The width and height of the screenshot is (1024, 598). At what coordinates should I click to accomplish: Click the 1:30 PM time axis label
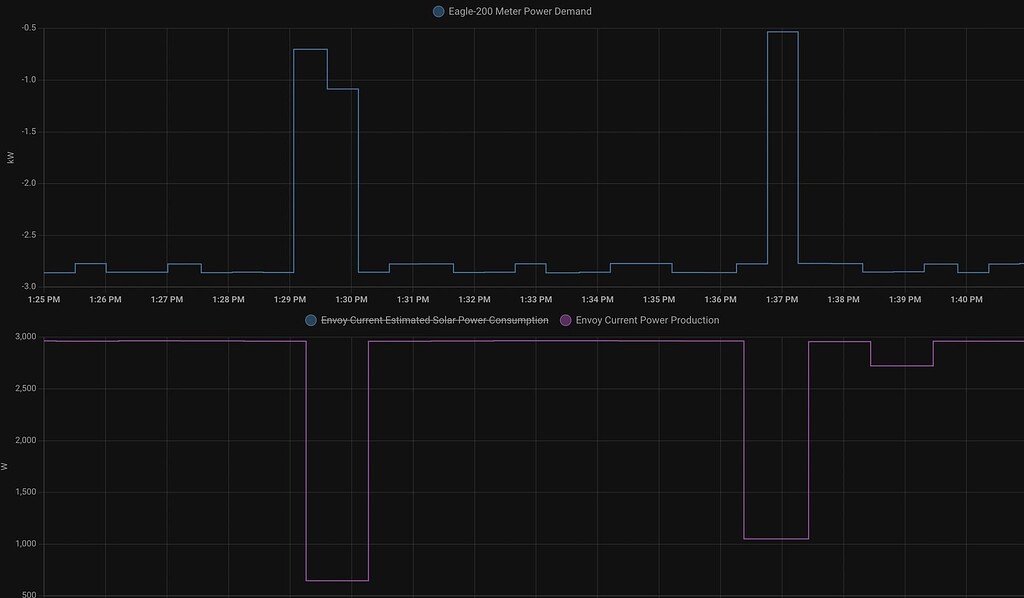point(351,299)
